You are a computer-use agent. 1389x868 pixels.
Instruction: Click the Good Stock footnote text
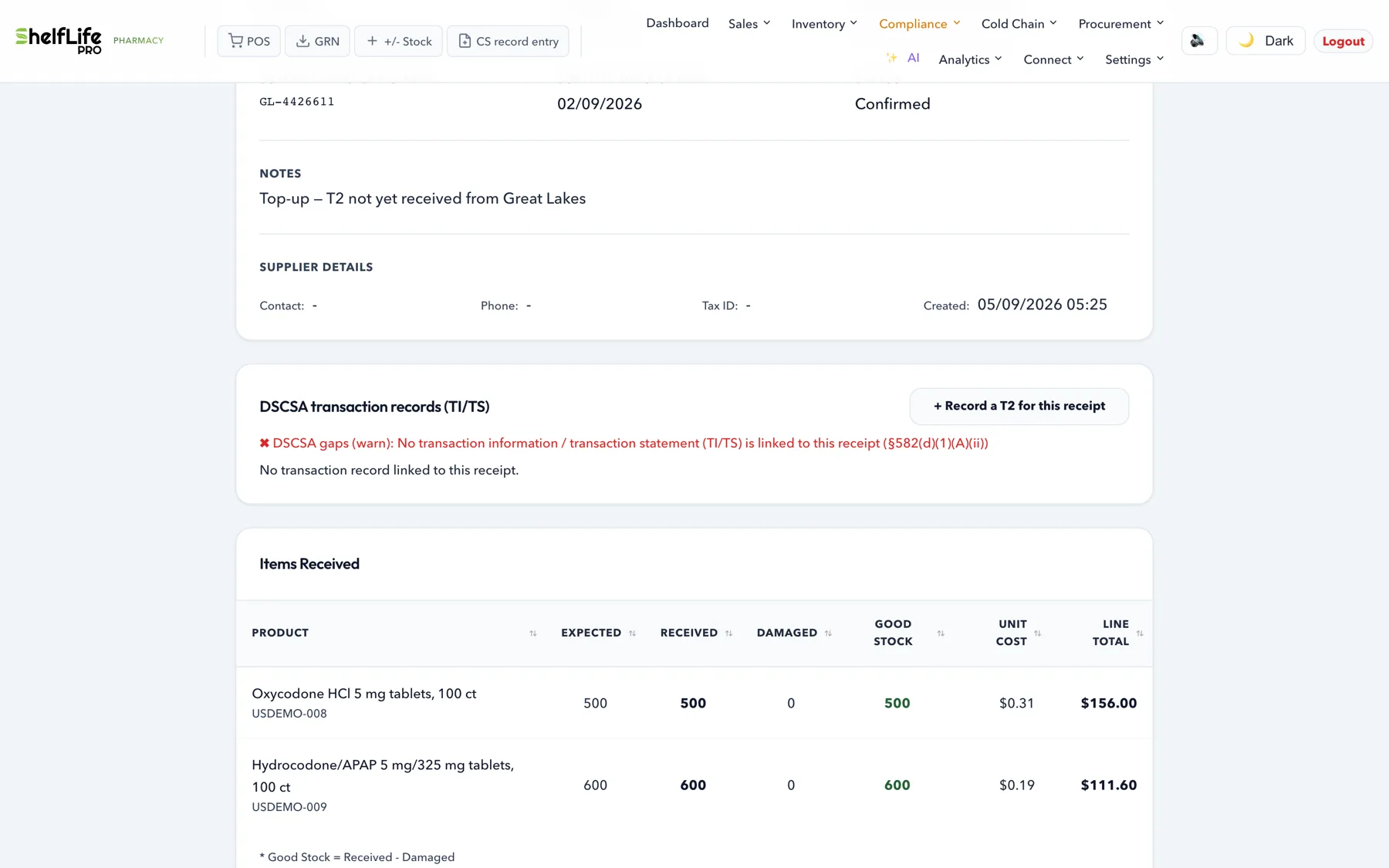[x=357, y=857]
